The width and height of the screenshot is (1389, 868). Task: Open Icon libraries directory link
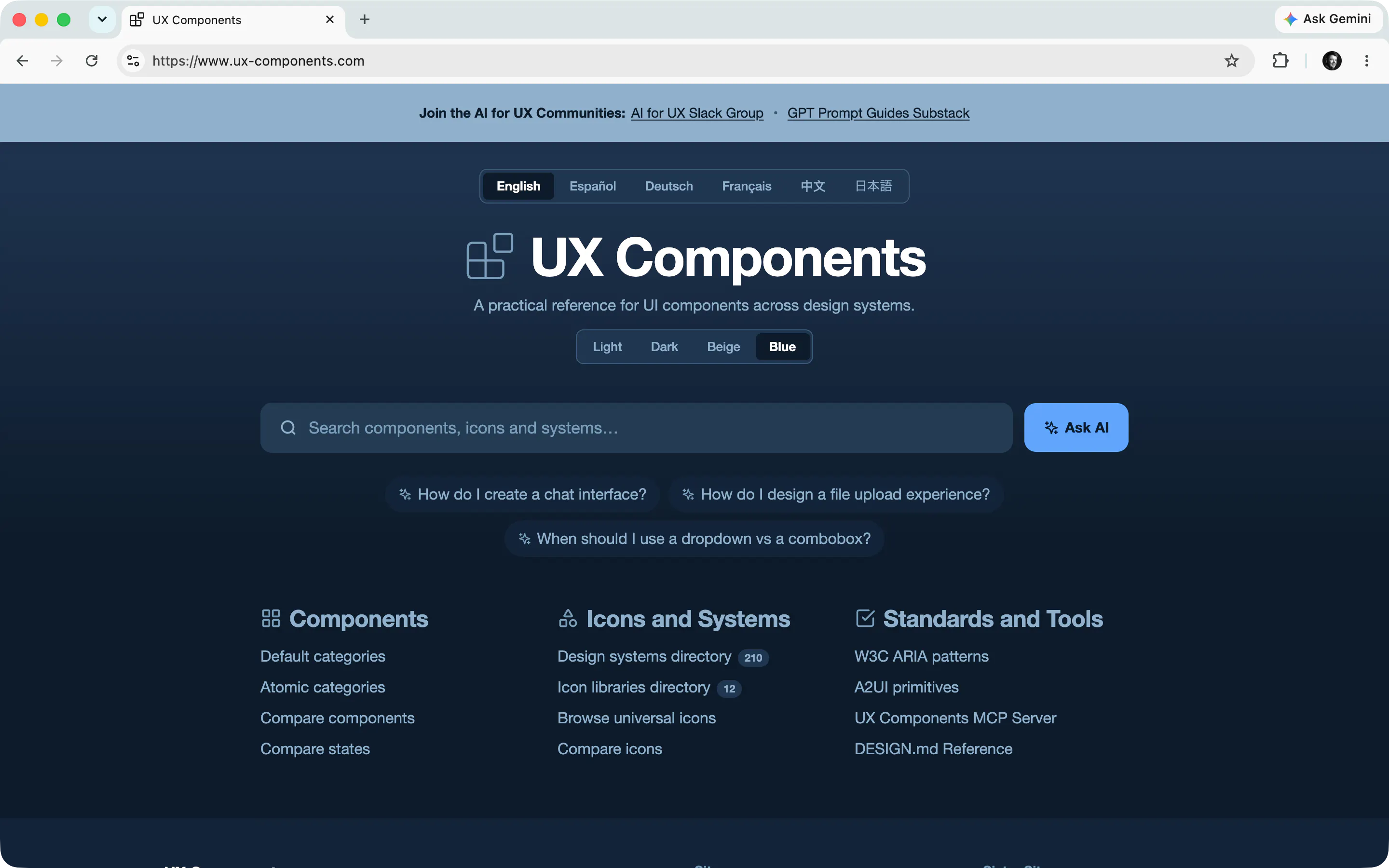click(x=634, y=687)
